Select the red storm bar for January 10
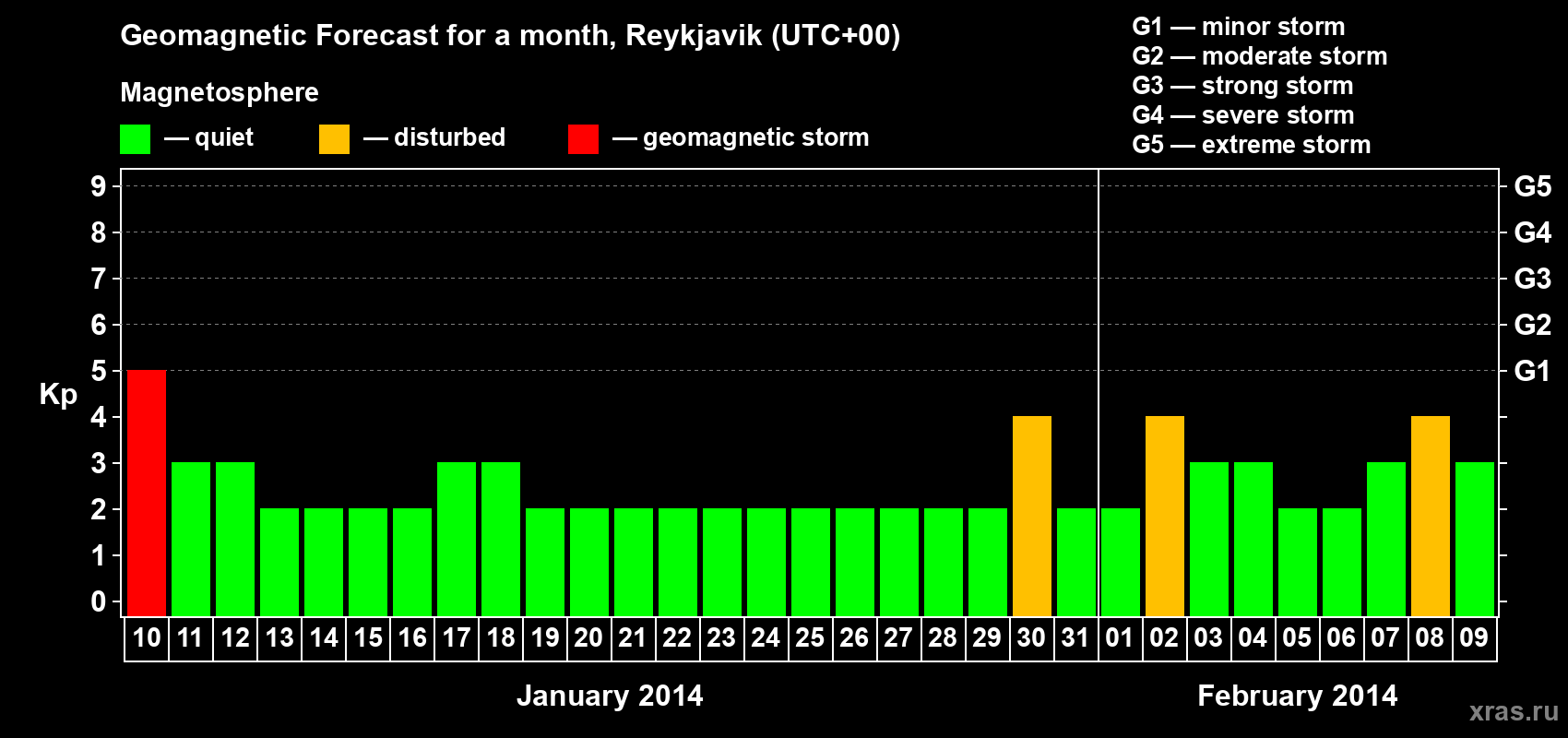1568x738 pixels. point(147,493)
